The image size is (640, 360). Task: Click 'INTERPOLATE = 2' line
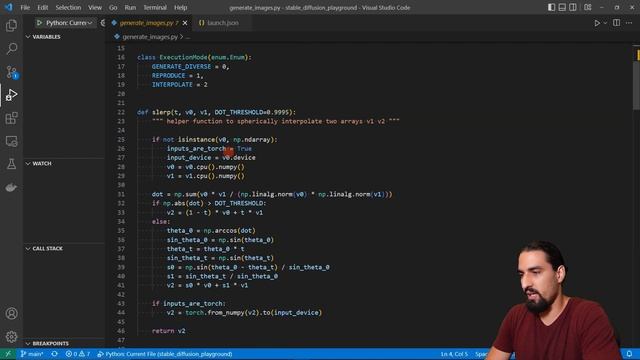[x=180, y=84]
